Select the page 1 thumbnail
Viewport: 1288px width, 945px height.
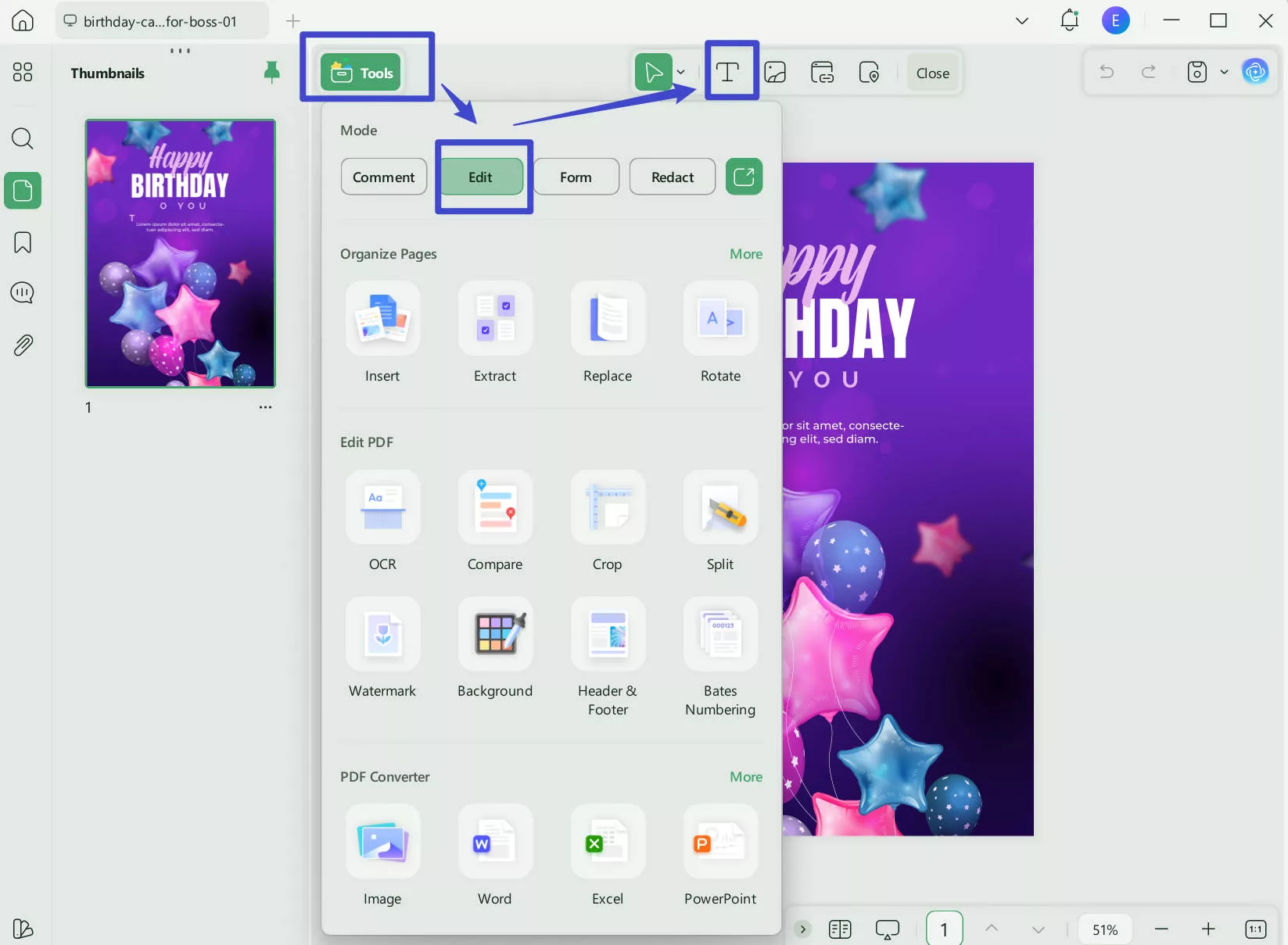click(x=181, y=253)
